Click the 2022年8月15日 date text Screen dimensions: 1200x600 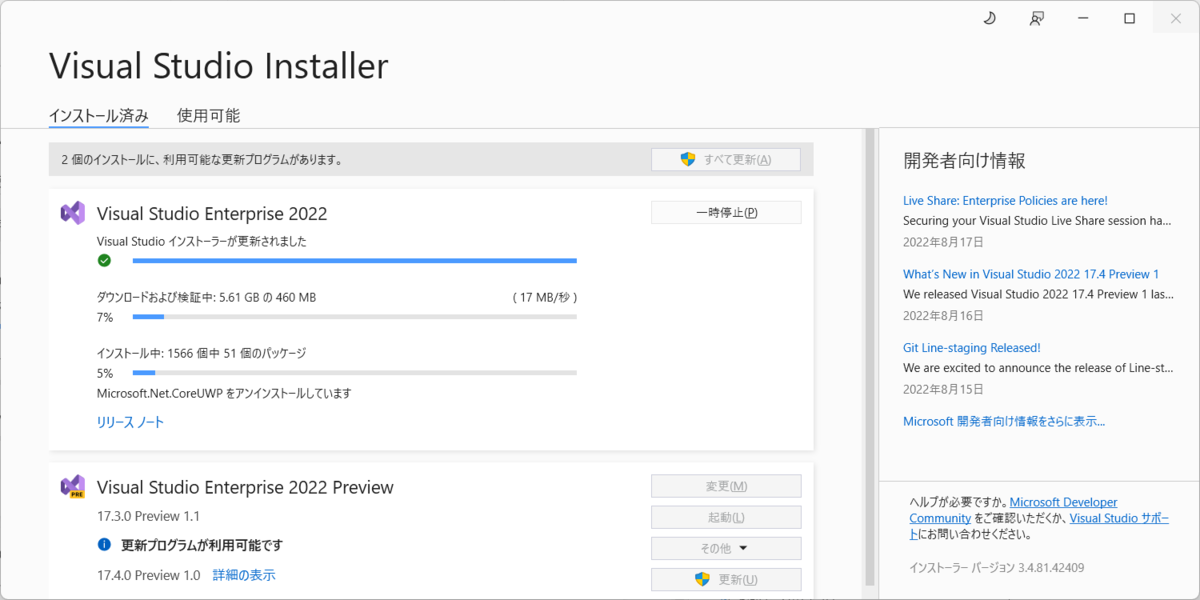click(943, 388)
